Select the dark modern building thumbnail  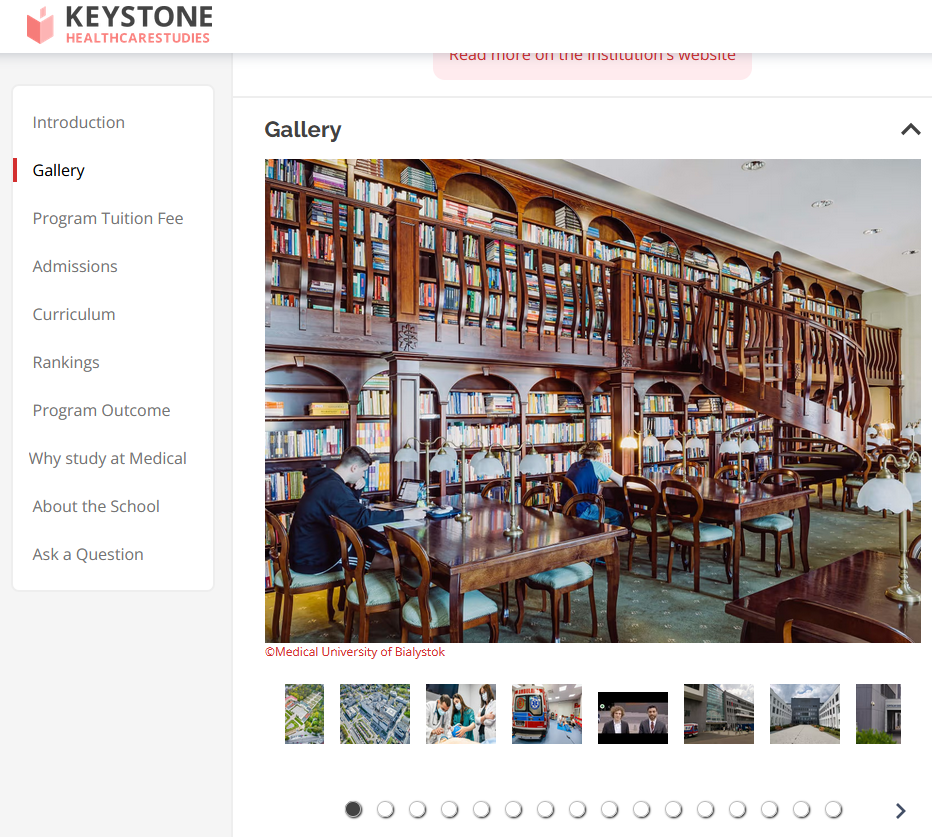coord(804,714)
